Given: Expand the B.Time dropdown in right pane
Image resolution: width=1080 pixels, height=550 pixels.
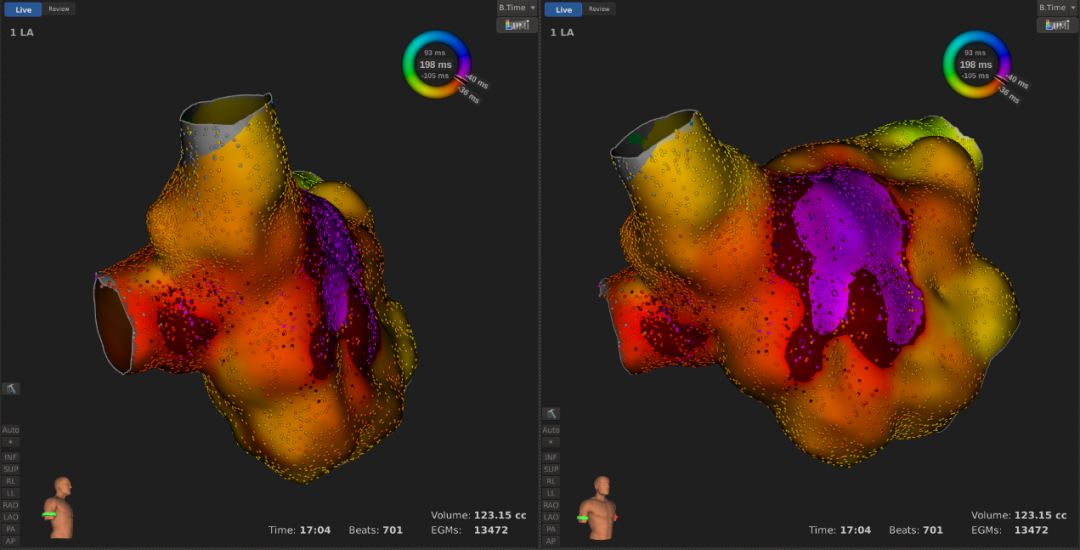Looking at the screenshot, I should click(x=1057, y=8).
